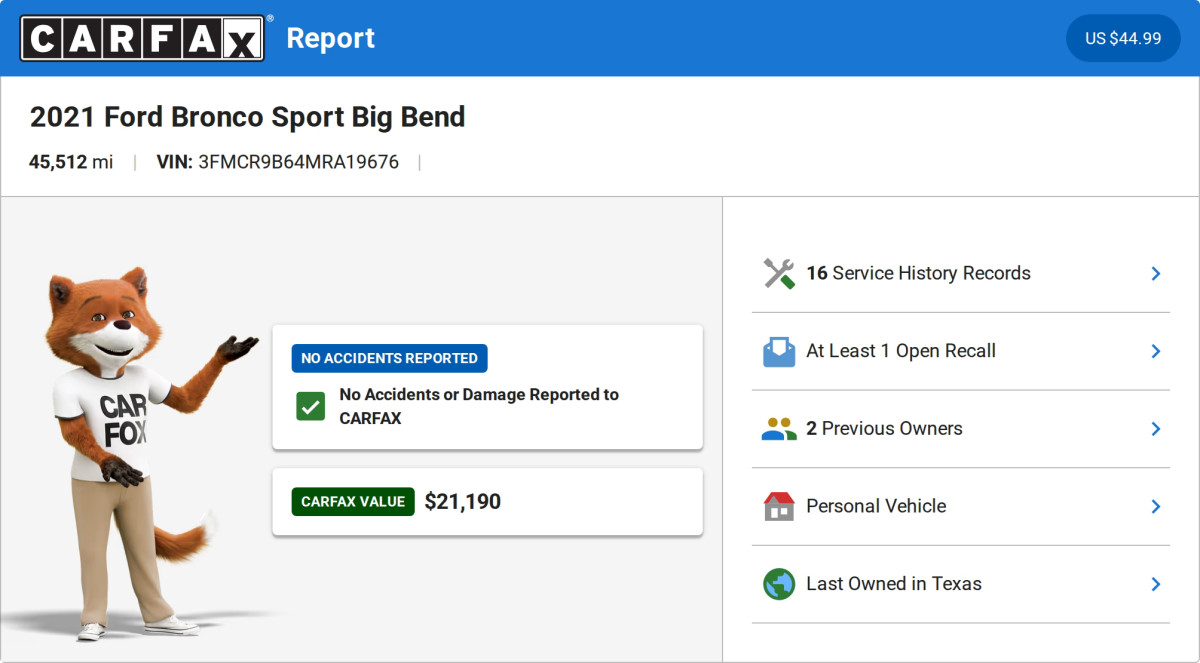
Task: Expand the Last Owned in Texas chevron
Action: coord(1155,584)
